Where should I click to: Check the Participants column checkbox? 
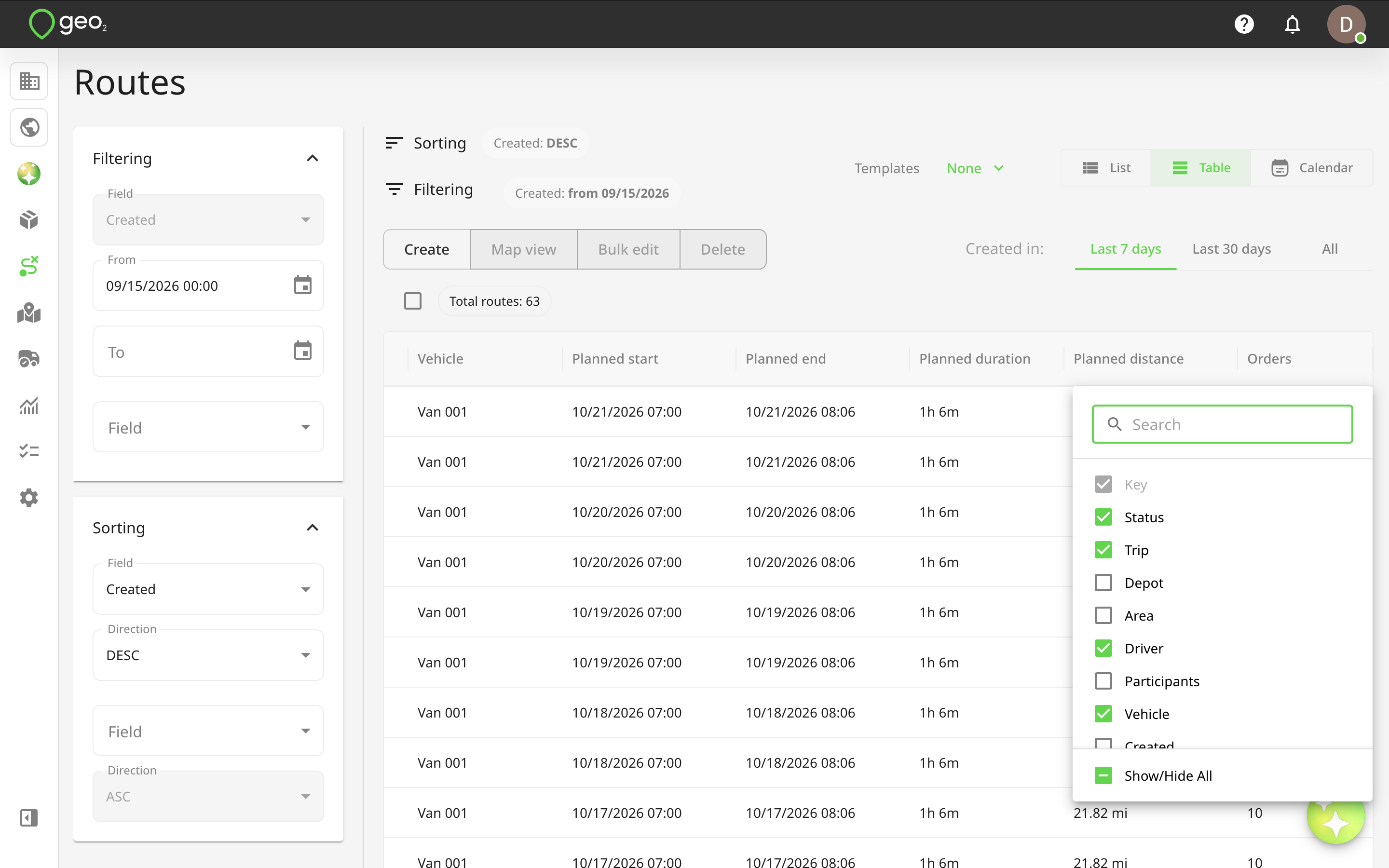point(1103,681)
